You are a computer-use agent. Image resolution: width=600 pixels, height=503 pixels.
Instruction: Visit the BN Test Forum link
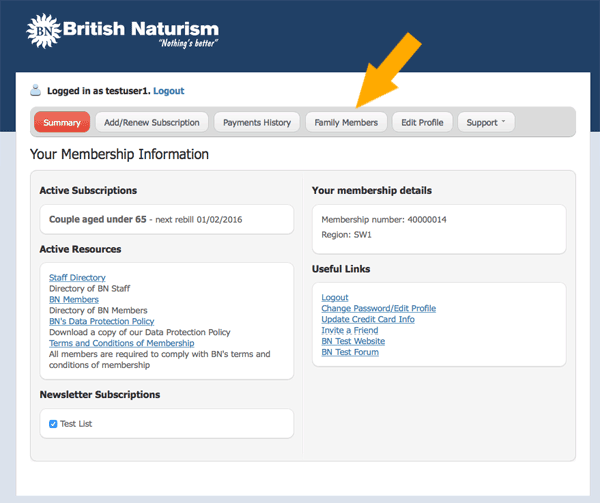click(350, 352)
